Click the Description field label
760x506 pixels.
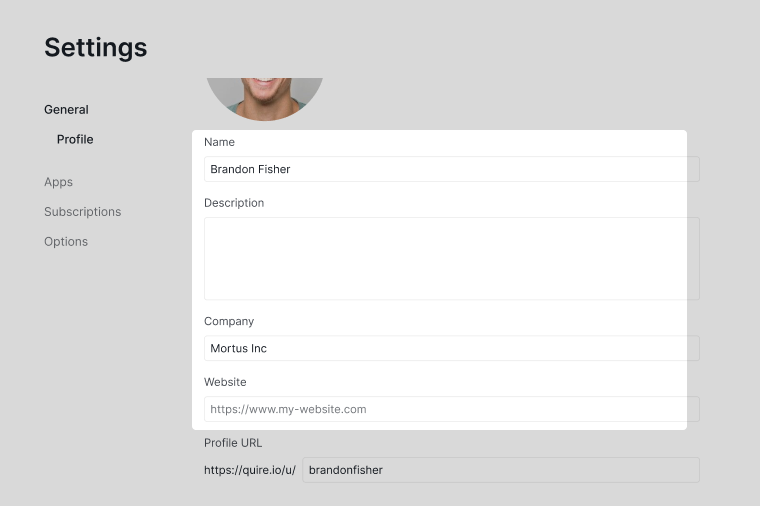tap(234, 203)
